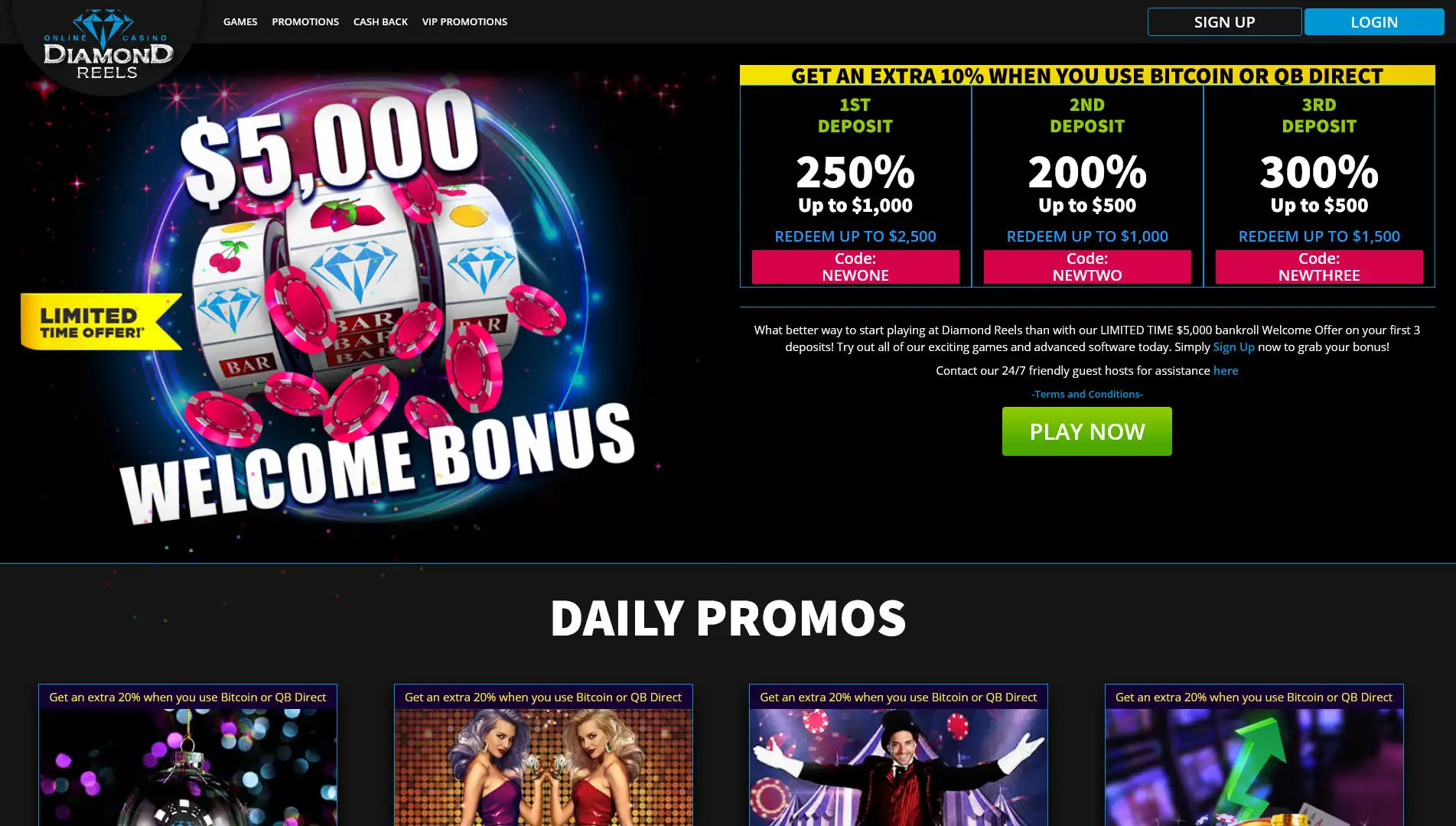
Task: Open the Terms and Conditions link
Action: coord(1087,395)
